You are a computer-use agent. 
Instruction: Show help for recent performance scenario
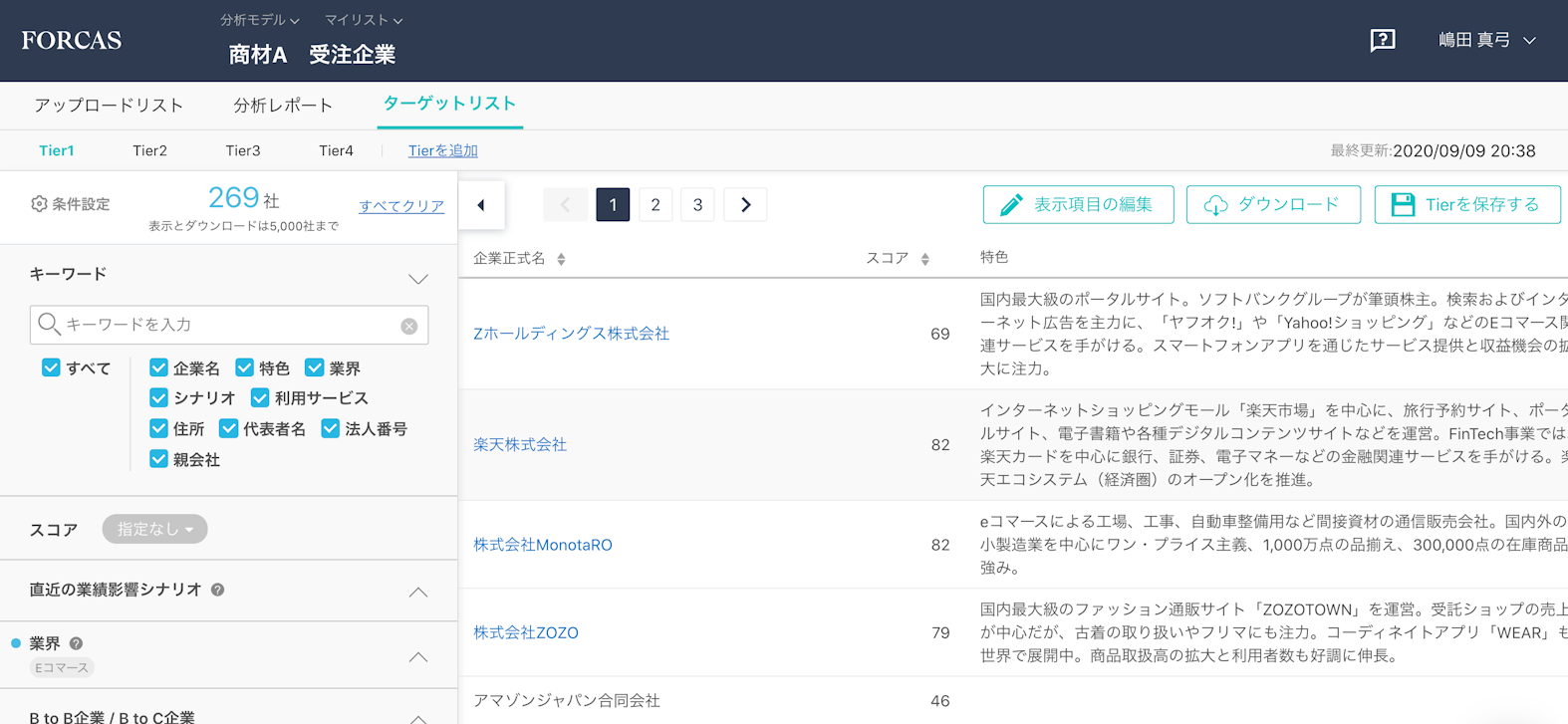(217, 590)
